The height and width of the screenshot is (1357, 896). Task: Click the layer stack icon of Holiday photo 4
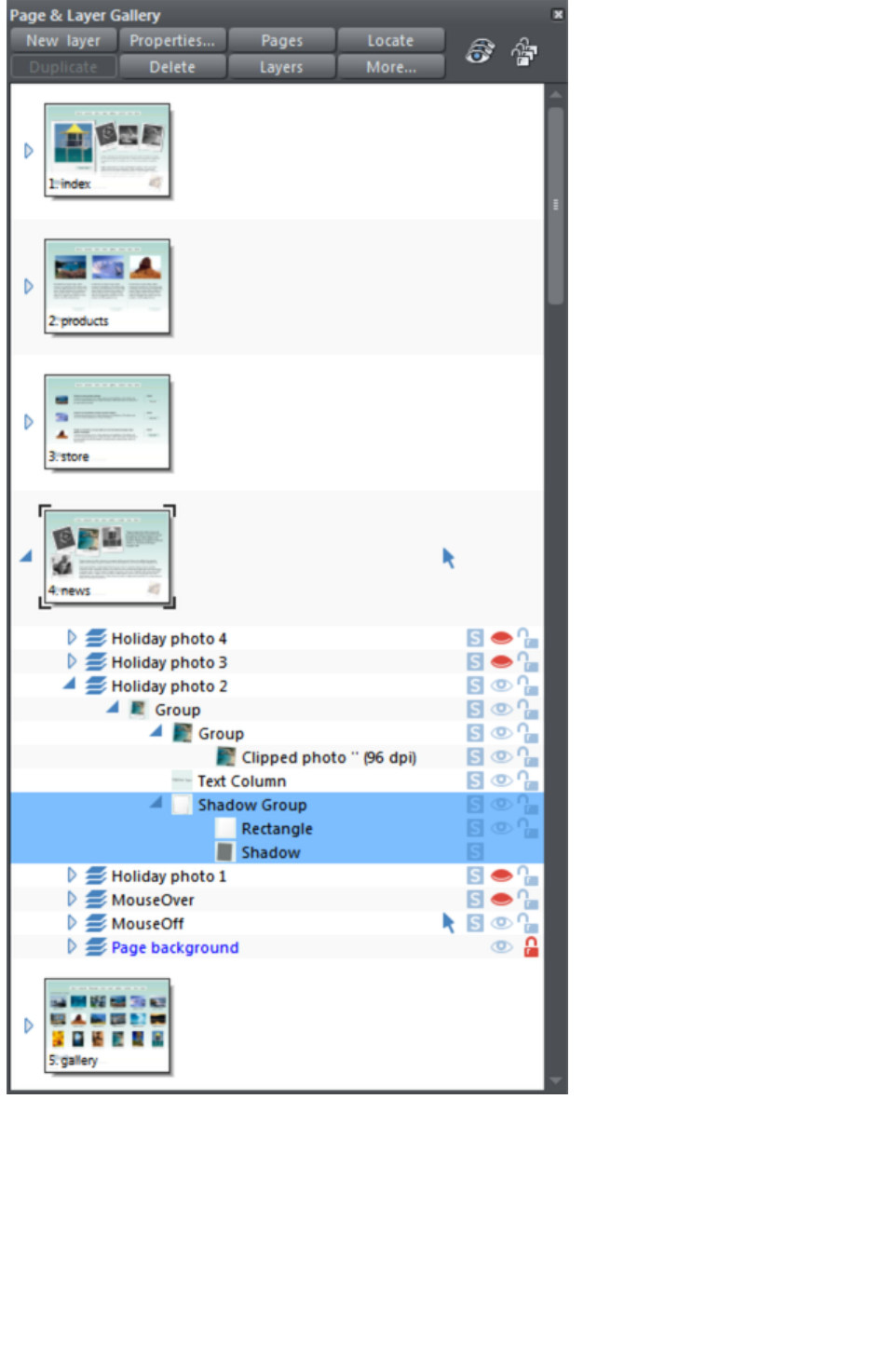(96, 638)
